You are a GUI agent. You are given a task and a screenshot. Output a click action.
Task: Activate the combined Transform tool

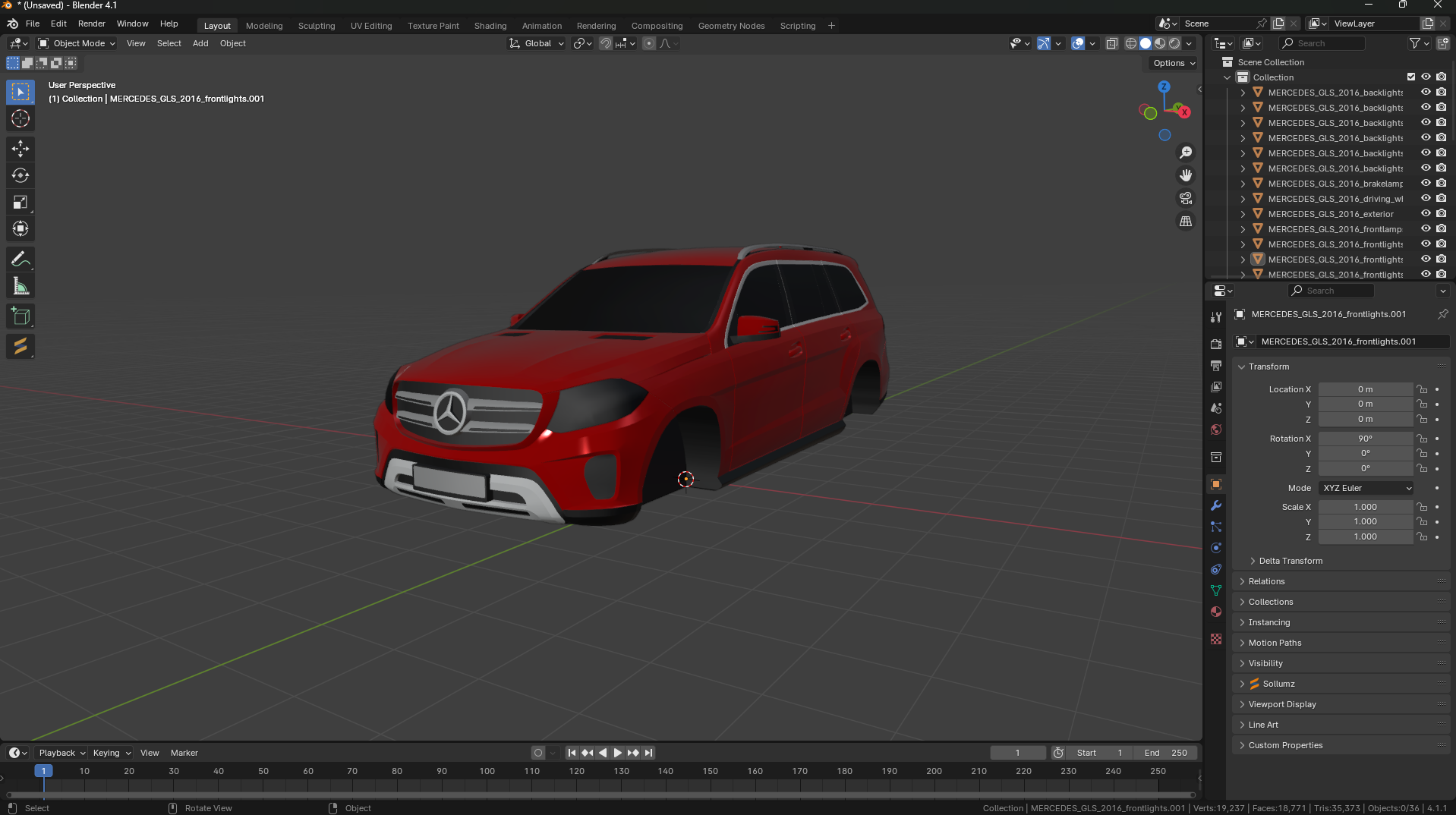coord(20,228)
